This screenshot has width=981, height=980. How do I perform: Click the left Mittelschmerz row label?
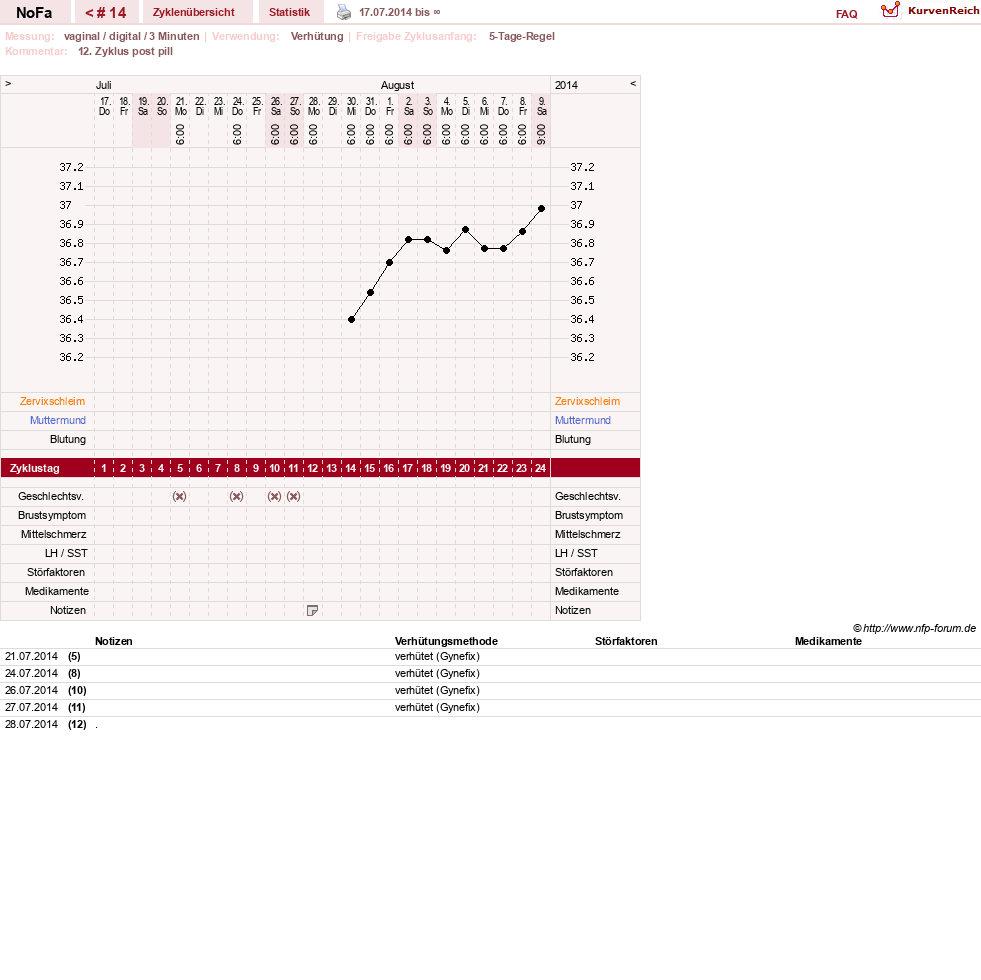tap(53, 534)
